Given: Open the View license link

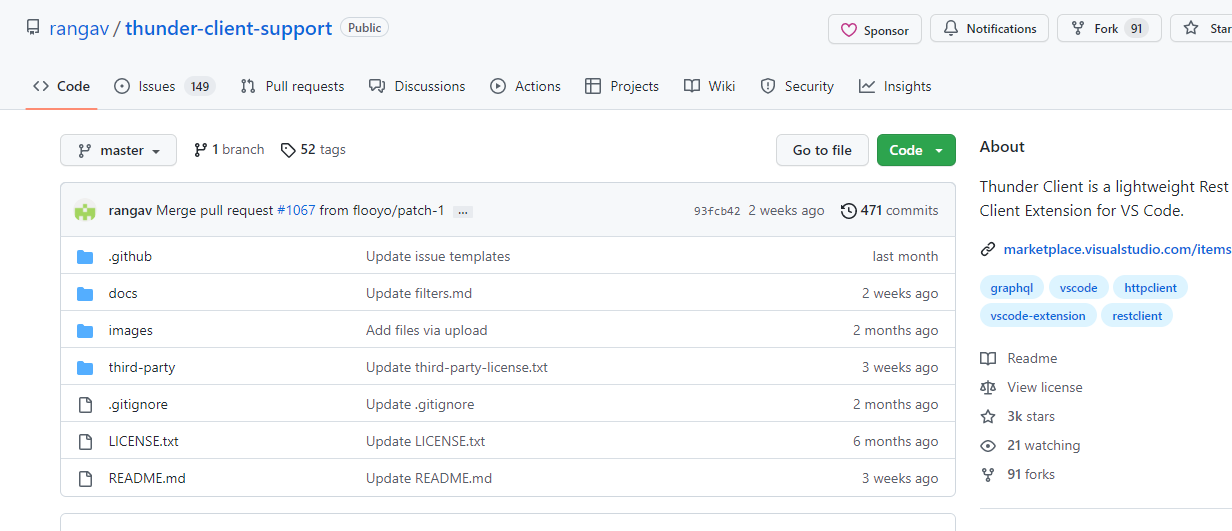Looking at the screenshot, I should (x=1045, y=388).
